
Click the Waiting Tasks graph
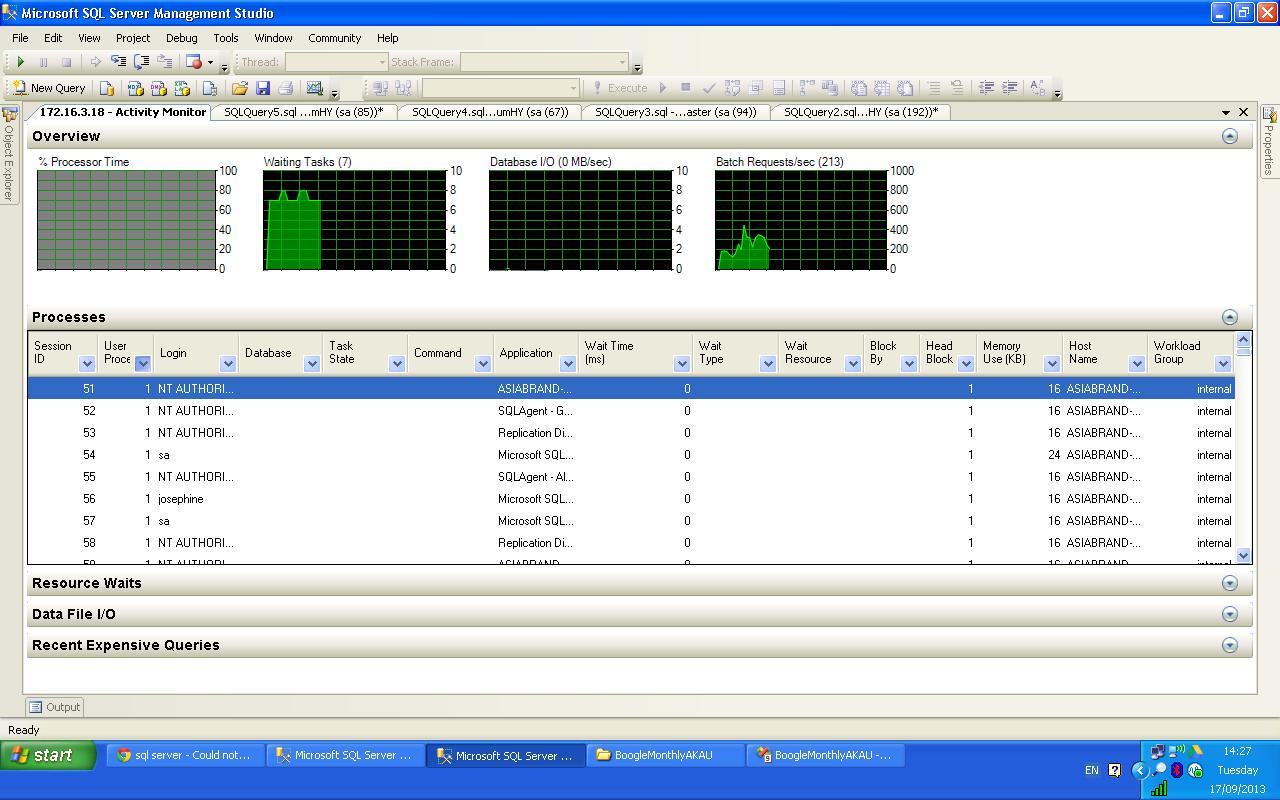click(355, 220)
